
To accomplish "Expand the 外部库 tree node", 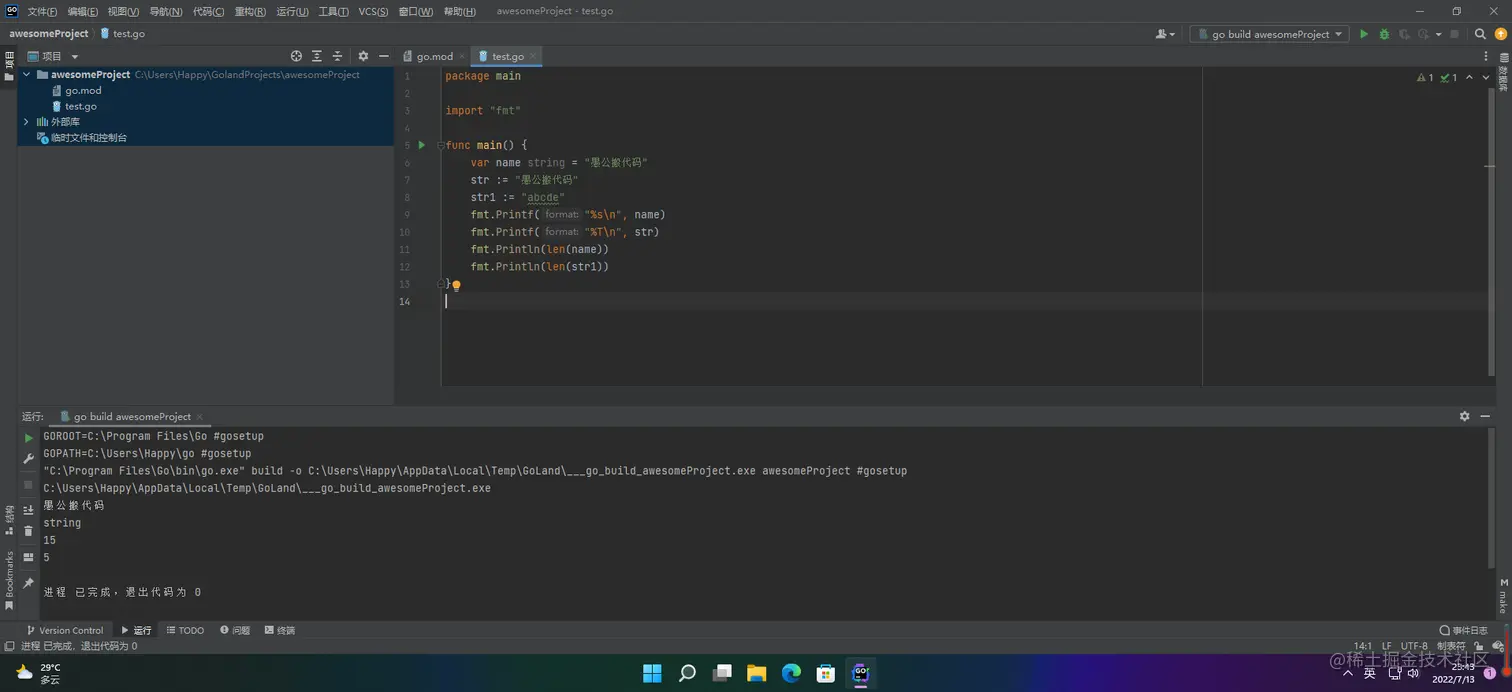I will [x=27, y=122].
